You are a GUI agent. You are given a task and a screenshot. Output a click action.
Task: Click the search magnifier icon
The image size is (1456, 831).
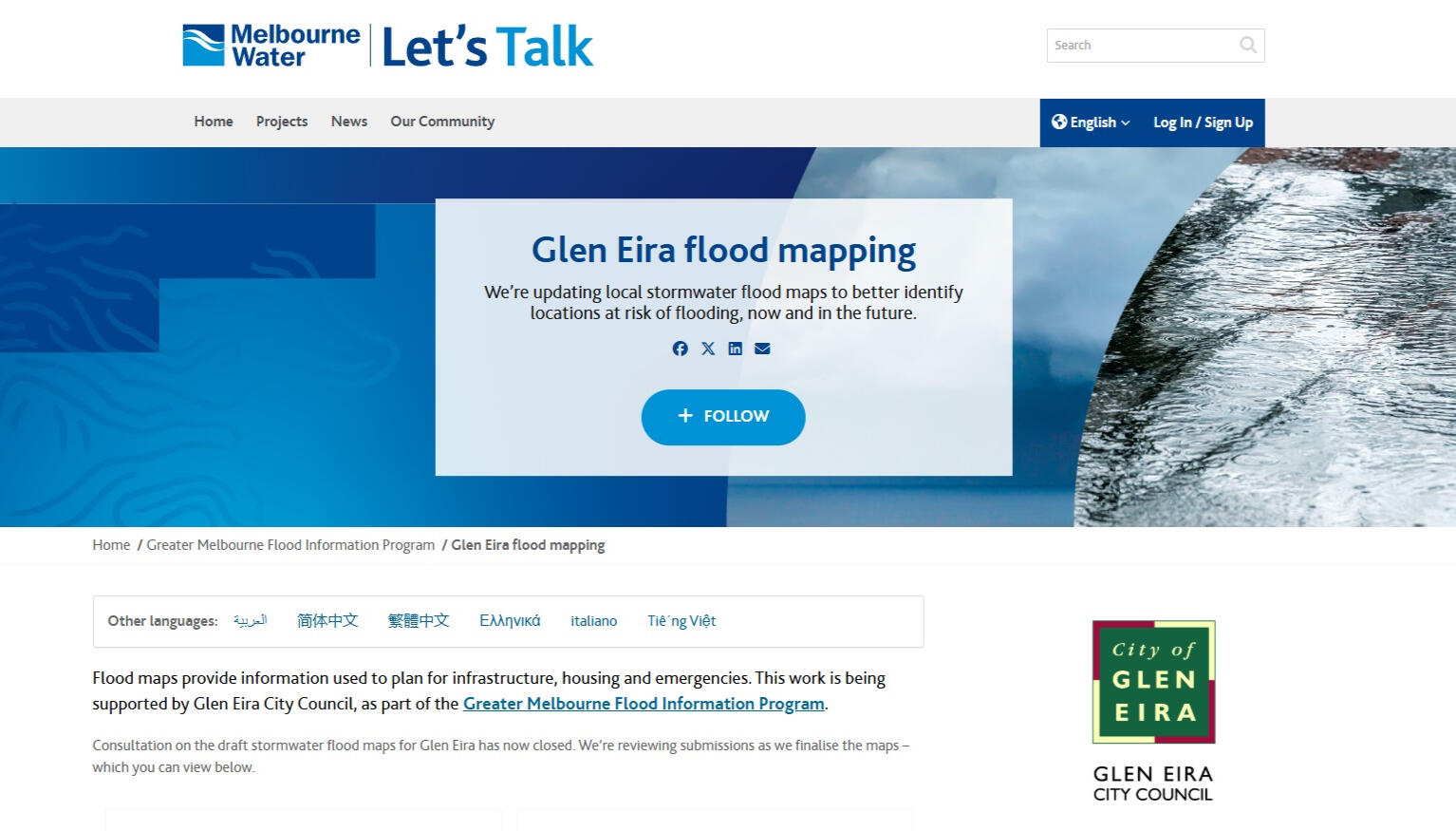coord(1248,45)
